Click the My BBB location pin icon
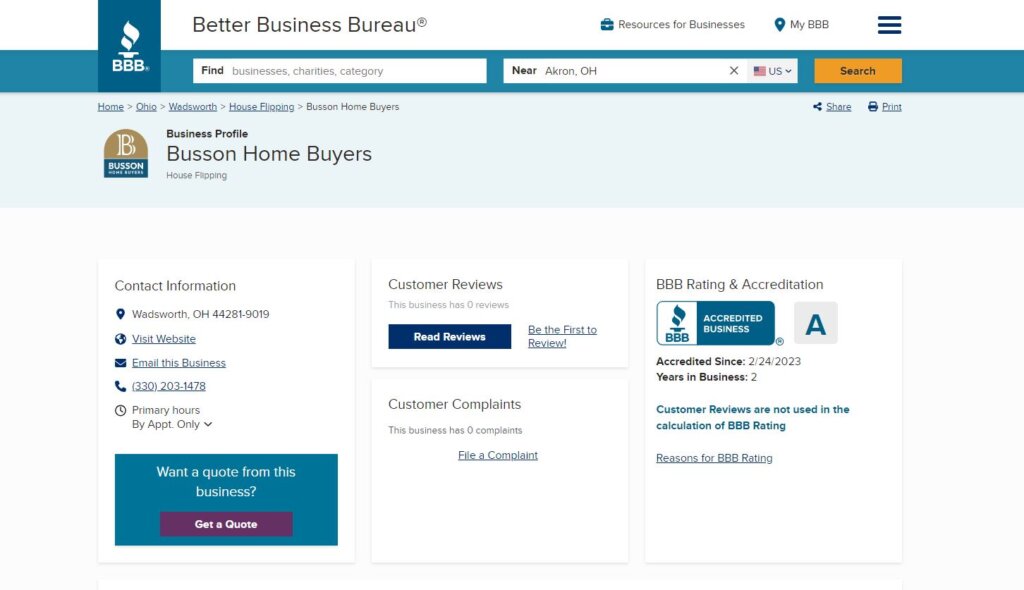The width and height of the screenshot is (1024, 590). coord(779,25)
